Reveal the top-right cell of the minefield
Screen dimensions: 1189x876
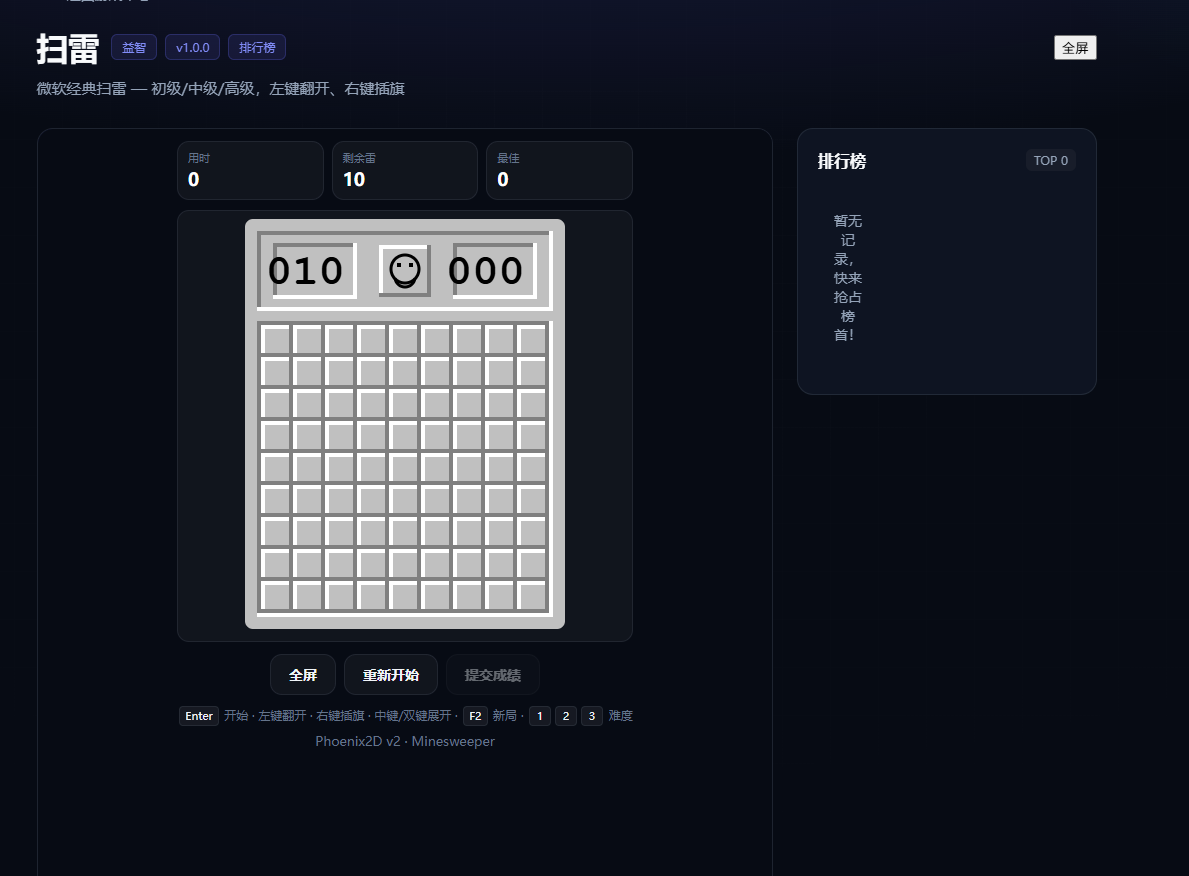coord(532,339)
